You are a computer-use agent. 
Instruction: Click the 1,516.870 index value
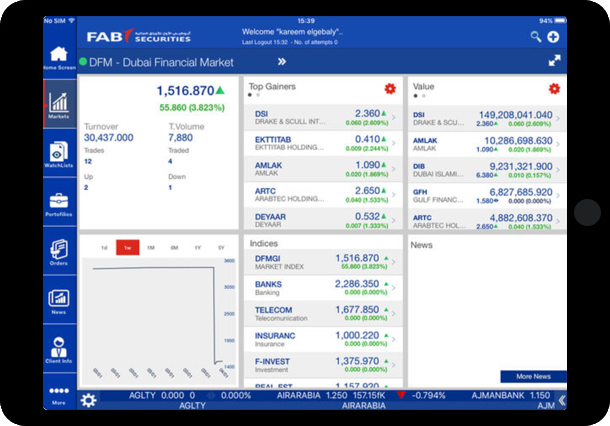point(185,91)
